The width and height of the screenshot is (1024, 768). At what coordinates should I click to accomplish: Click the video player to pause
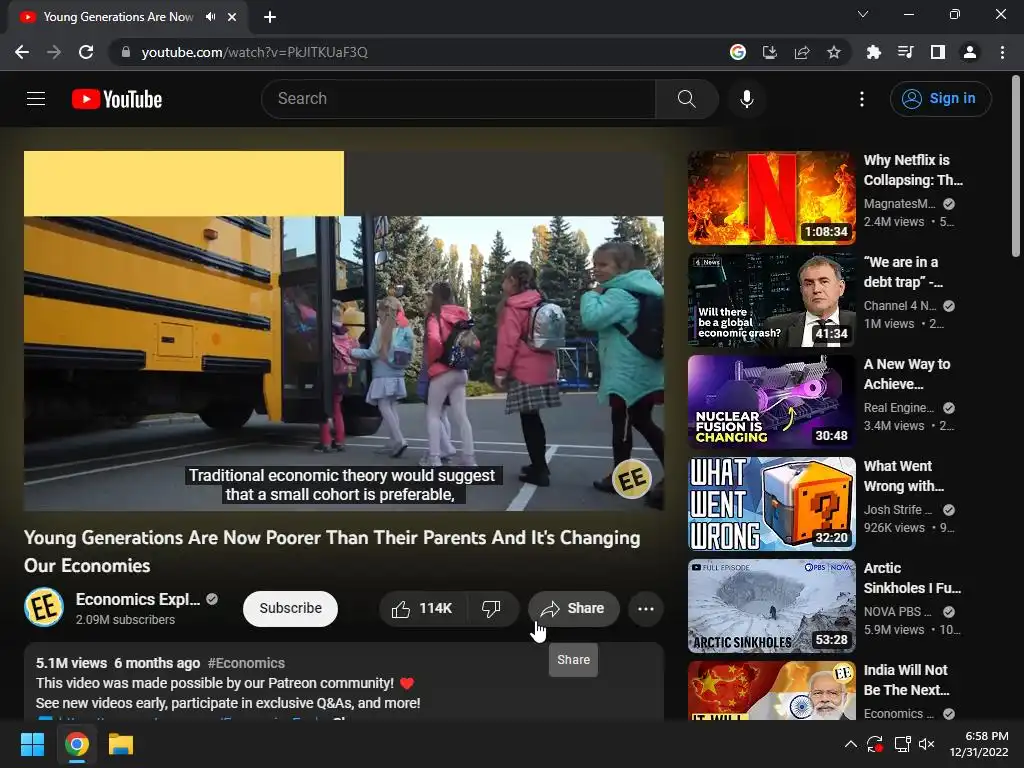344,330
